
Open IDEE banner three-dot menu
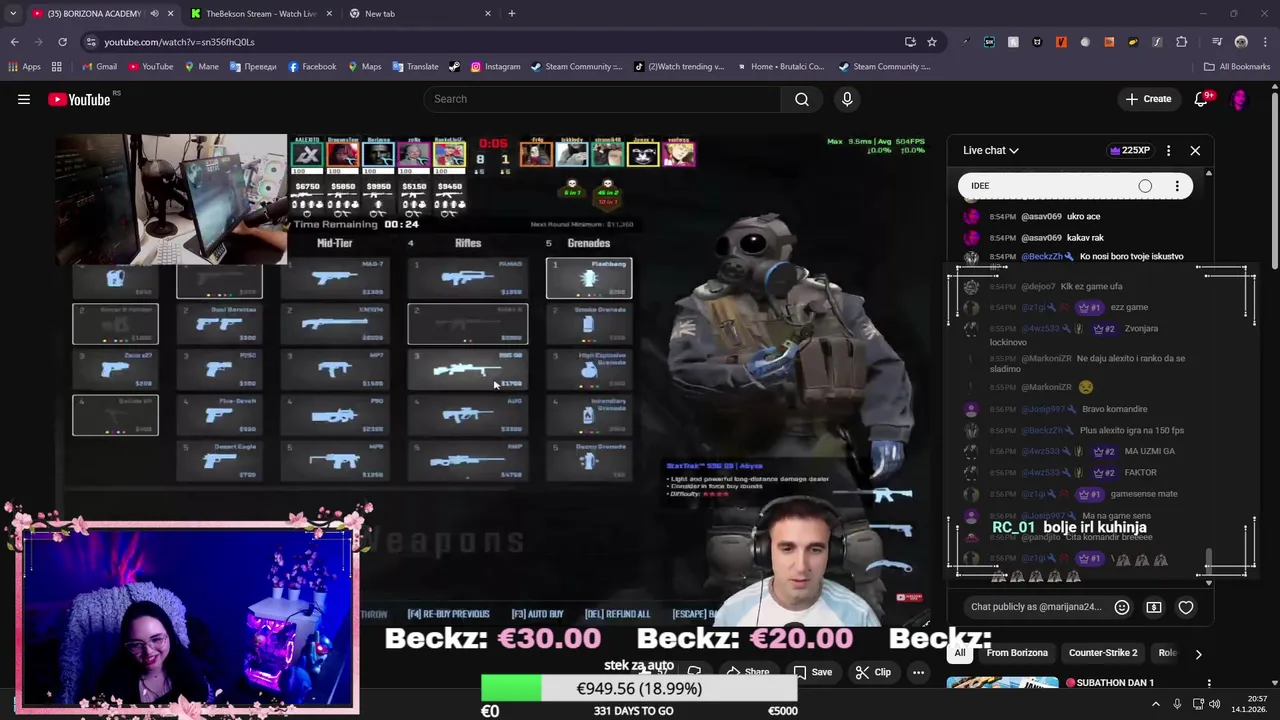pos(1177,186)
